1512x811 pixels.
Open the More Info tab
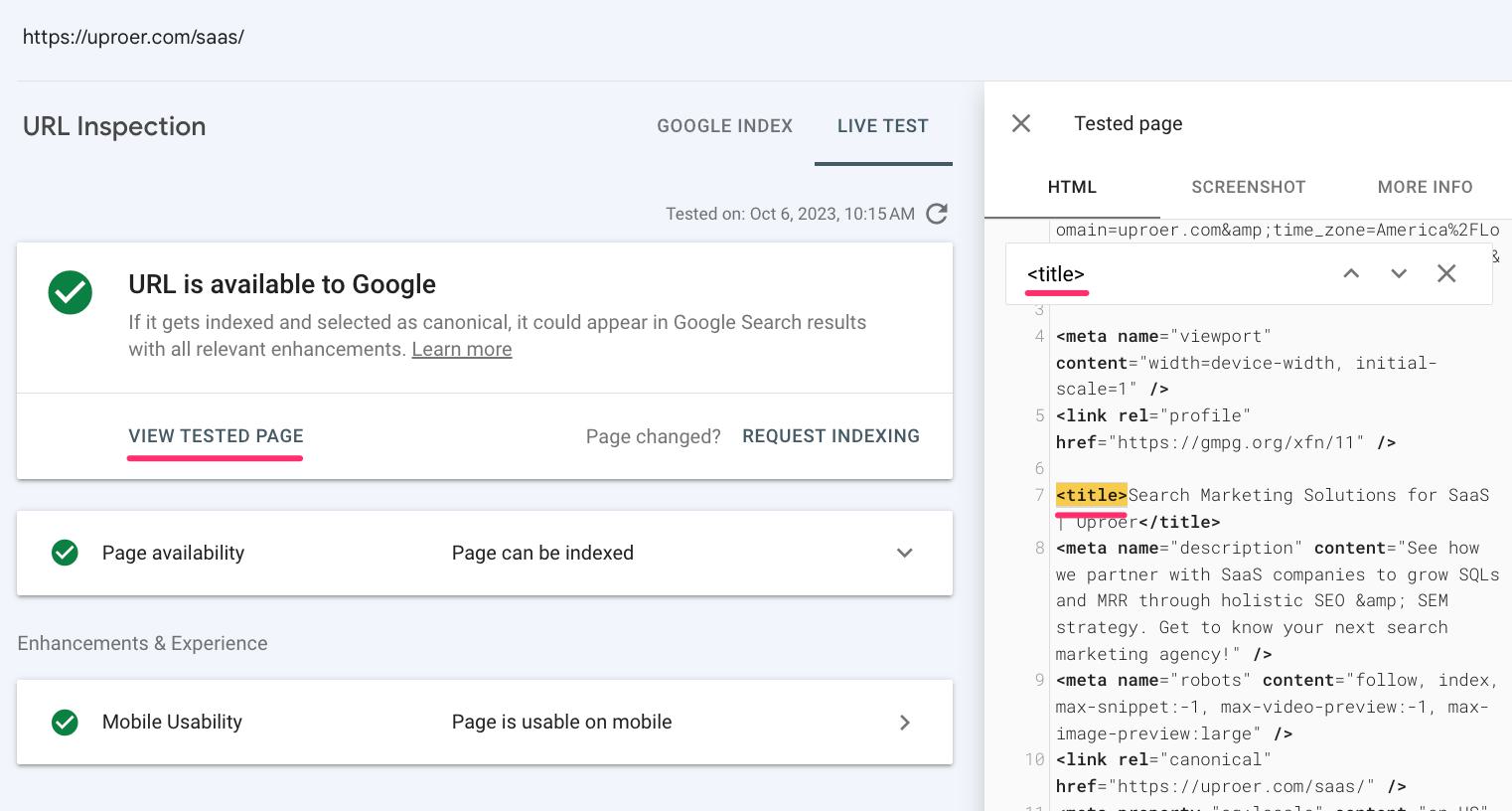coord(1425,187)
